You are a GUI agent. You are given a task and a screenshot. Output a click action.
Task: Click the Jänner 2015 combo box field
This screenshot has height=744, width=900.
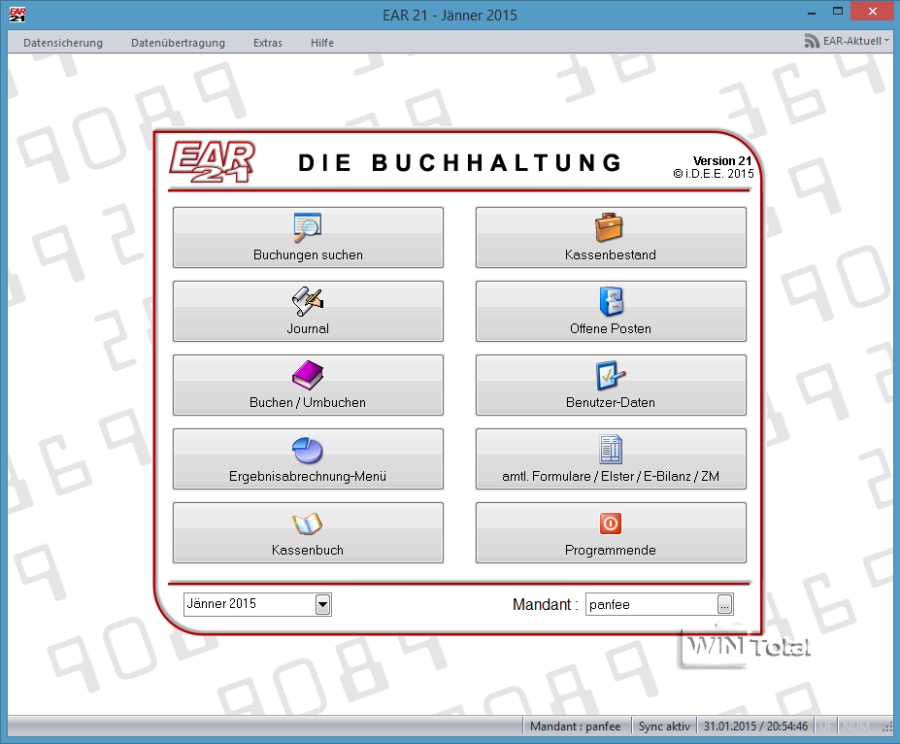pyautogui.click(x=257, y=604)
